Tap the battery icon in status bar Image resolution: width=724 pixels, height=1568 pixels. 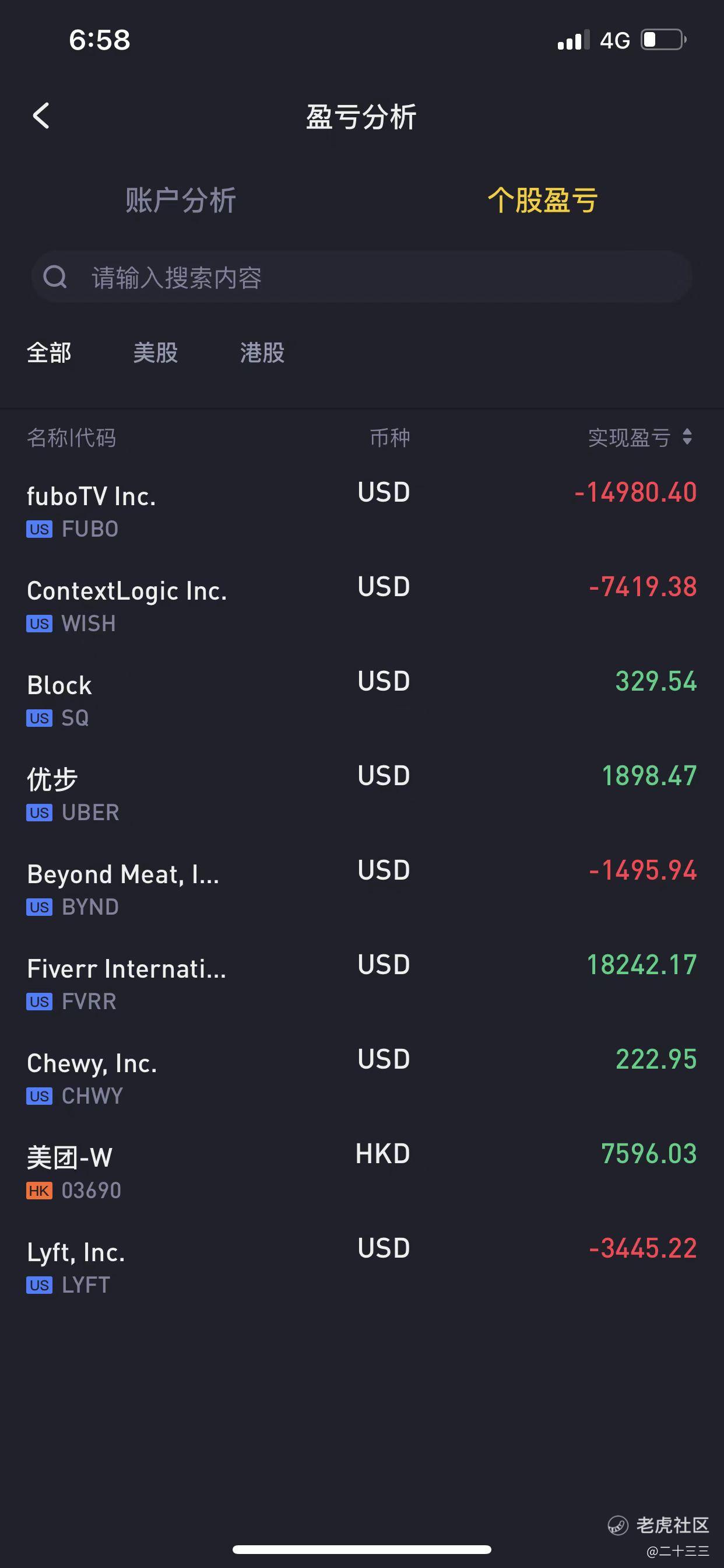point(664,40)
